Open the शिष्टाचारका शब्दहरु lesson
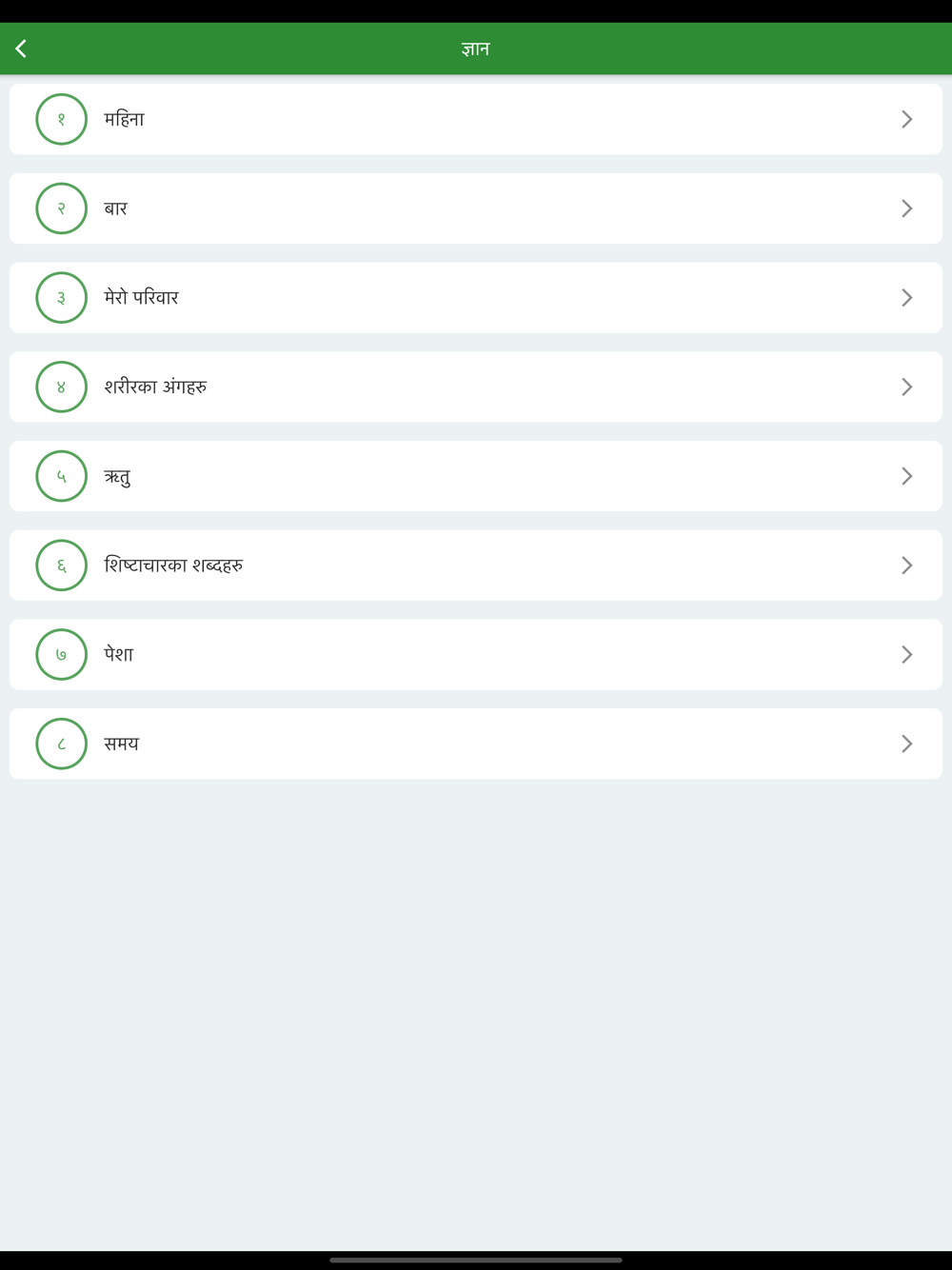The image size is (952, 1270). [173, 566]
